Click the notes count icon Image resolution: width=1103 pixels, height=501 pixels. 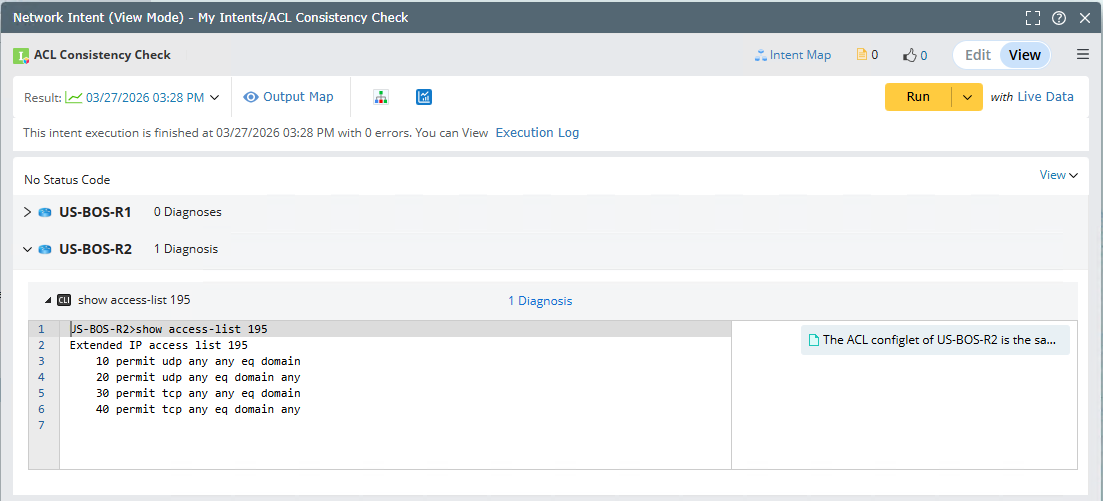(x=861, y=56)
